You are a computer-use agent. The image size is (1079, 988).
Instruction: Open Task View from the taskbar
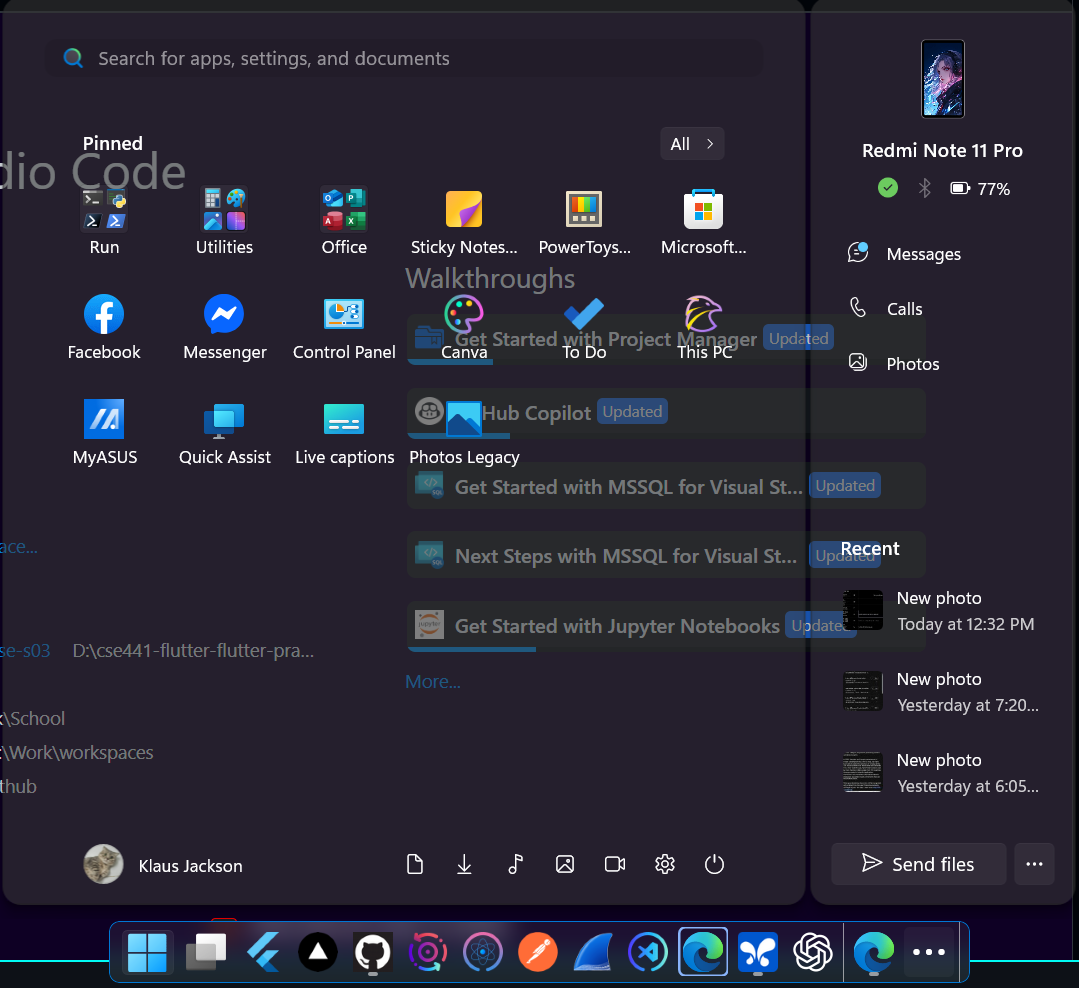(x=206, y=952)
